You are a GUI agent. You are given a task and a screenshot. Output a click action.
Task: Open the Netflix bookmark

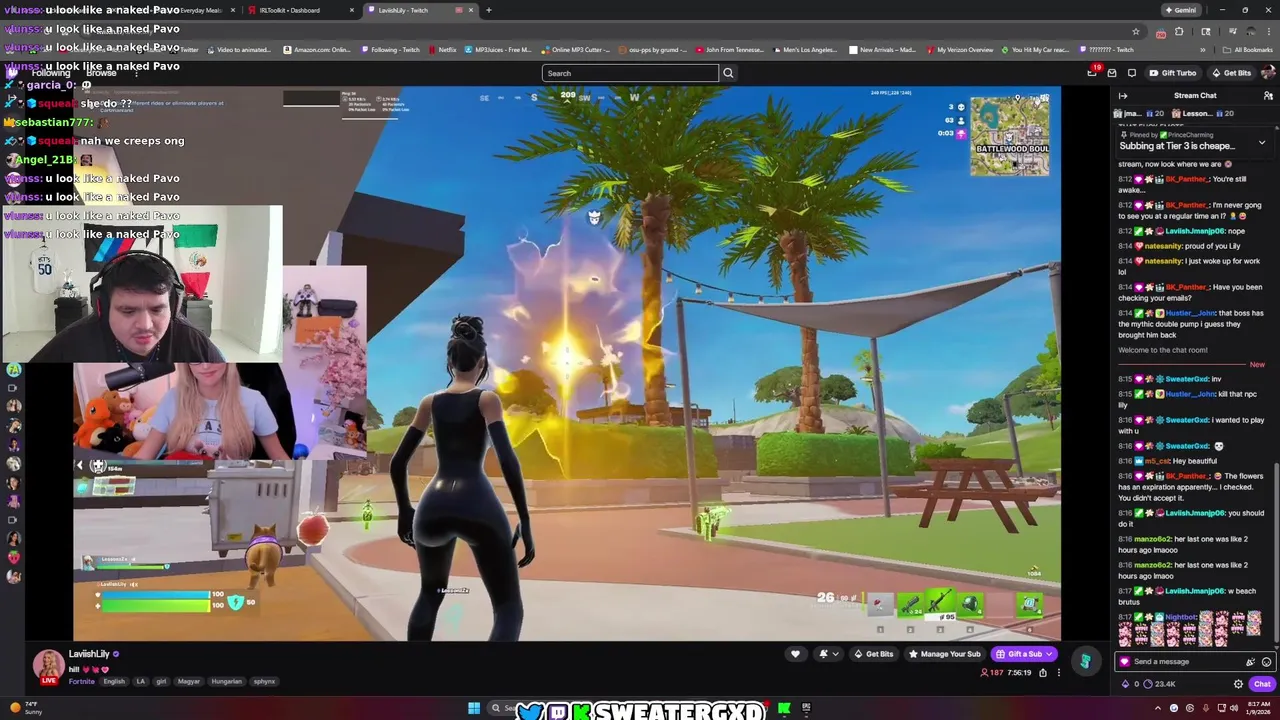[441, 49]
